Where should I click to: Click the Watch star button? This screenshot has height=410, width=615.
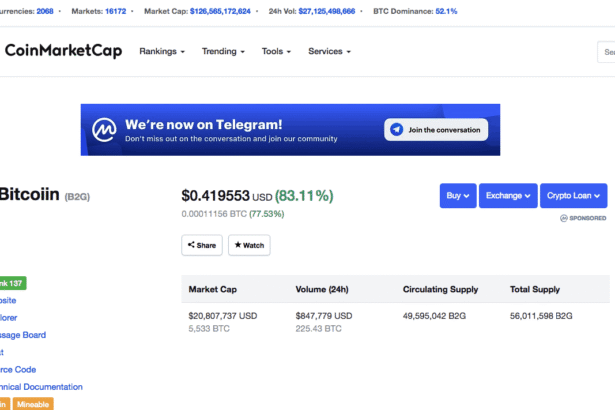click(249, 245)
